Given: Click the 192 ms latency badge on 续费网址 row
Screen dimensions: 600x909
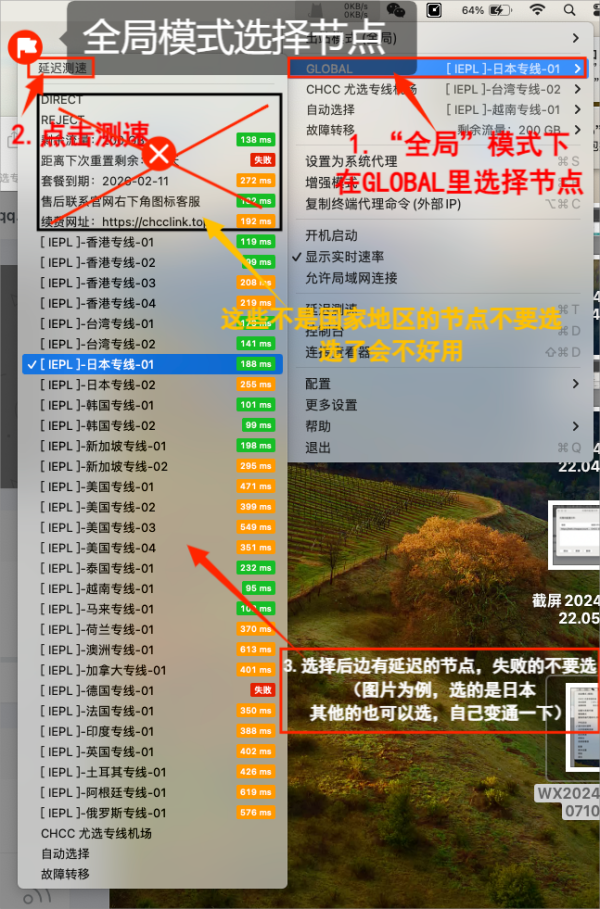Looking at the screenshot, I should click(x=256, y=221).
